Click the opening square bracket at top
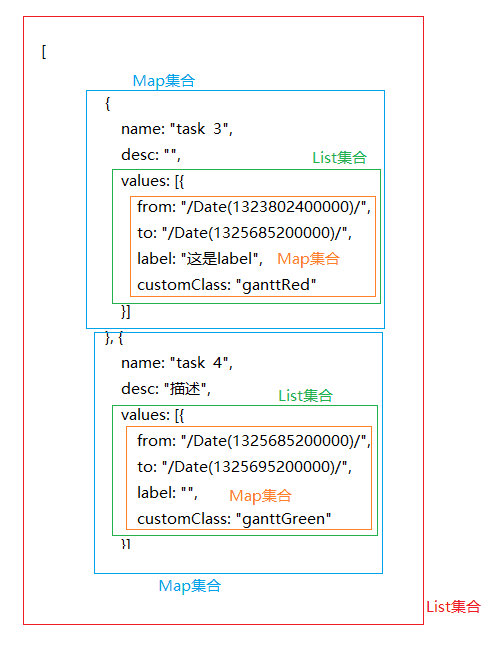Viewport: 500px width, 654px height. (44, 52)
